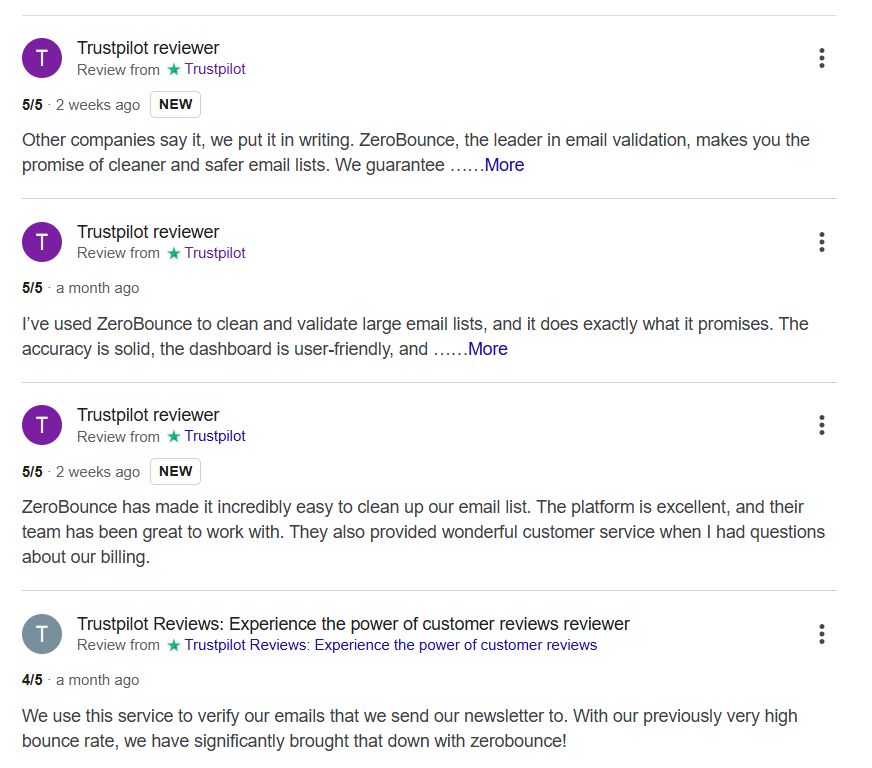
Task: Open Trustpilot source link on third review
Action: click(215, 436)
